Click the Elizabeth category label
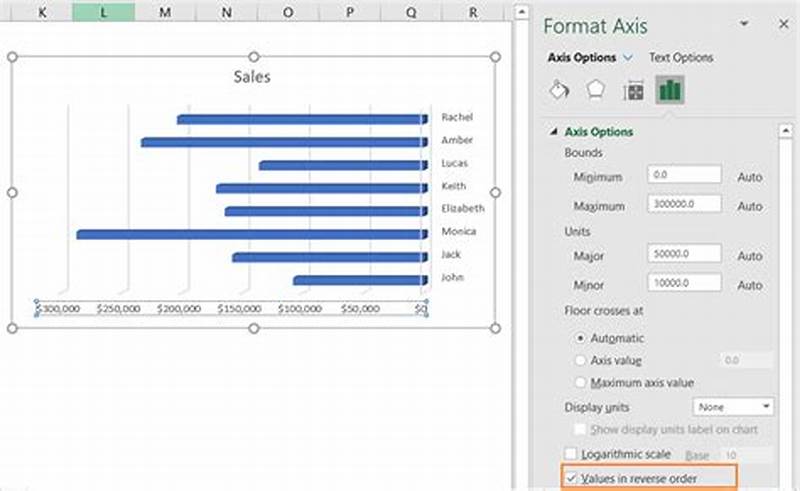 tap(463, 208)
